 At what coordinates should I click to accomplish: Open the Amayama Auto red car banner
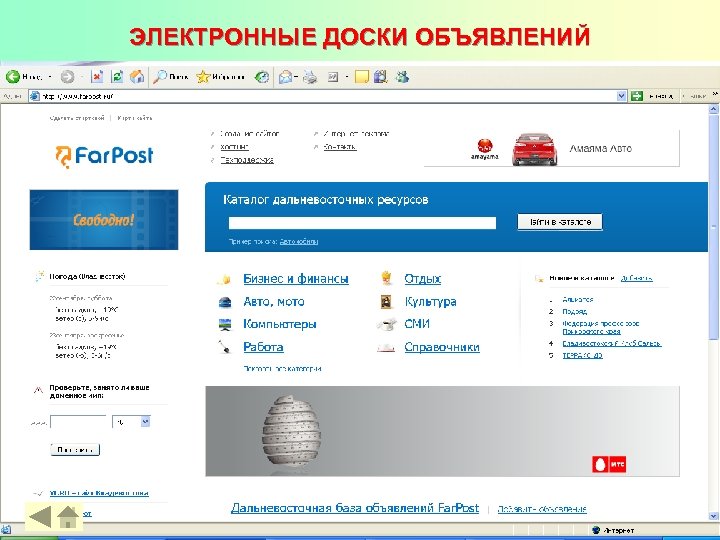[x=551, y=148]
